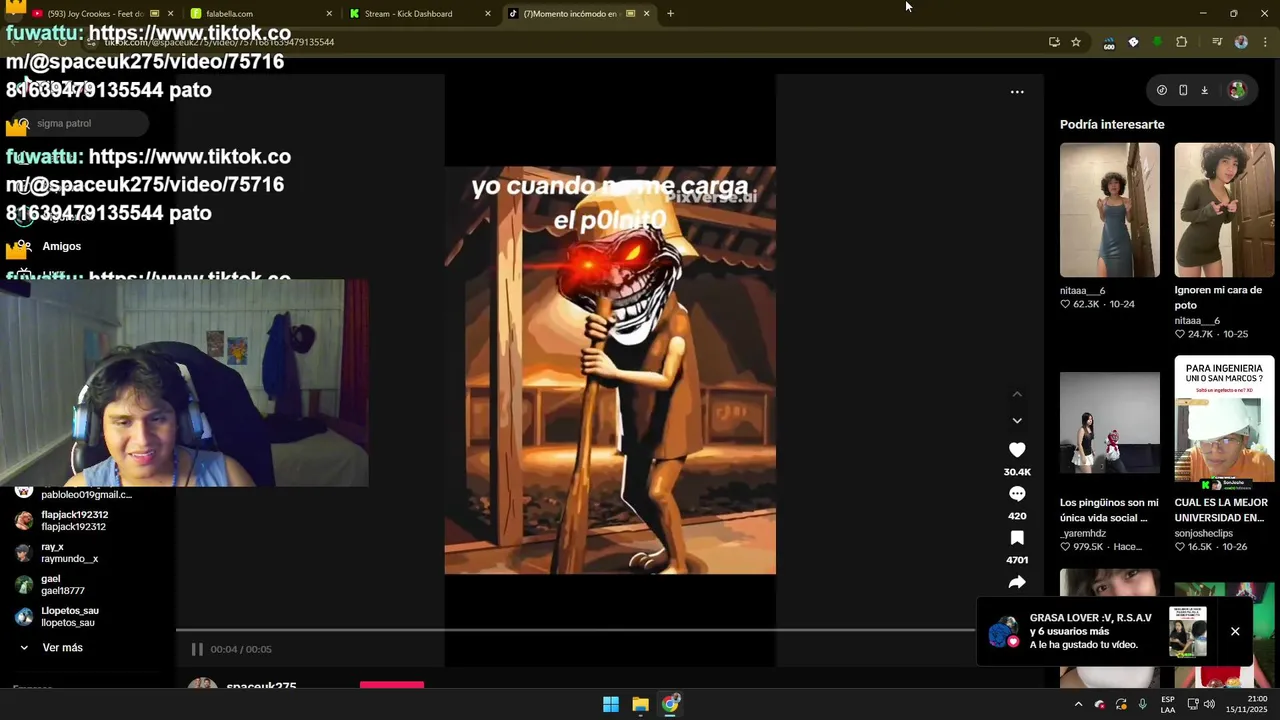Open the Extensions puzzle icon
1280x720 pixels.
point(1182,42)
